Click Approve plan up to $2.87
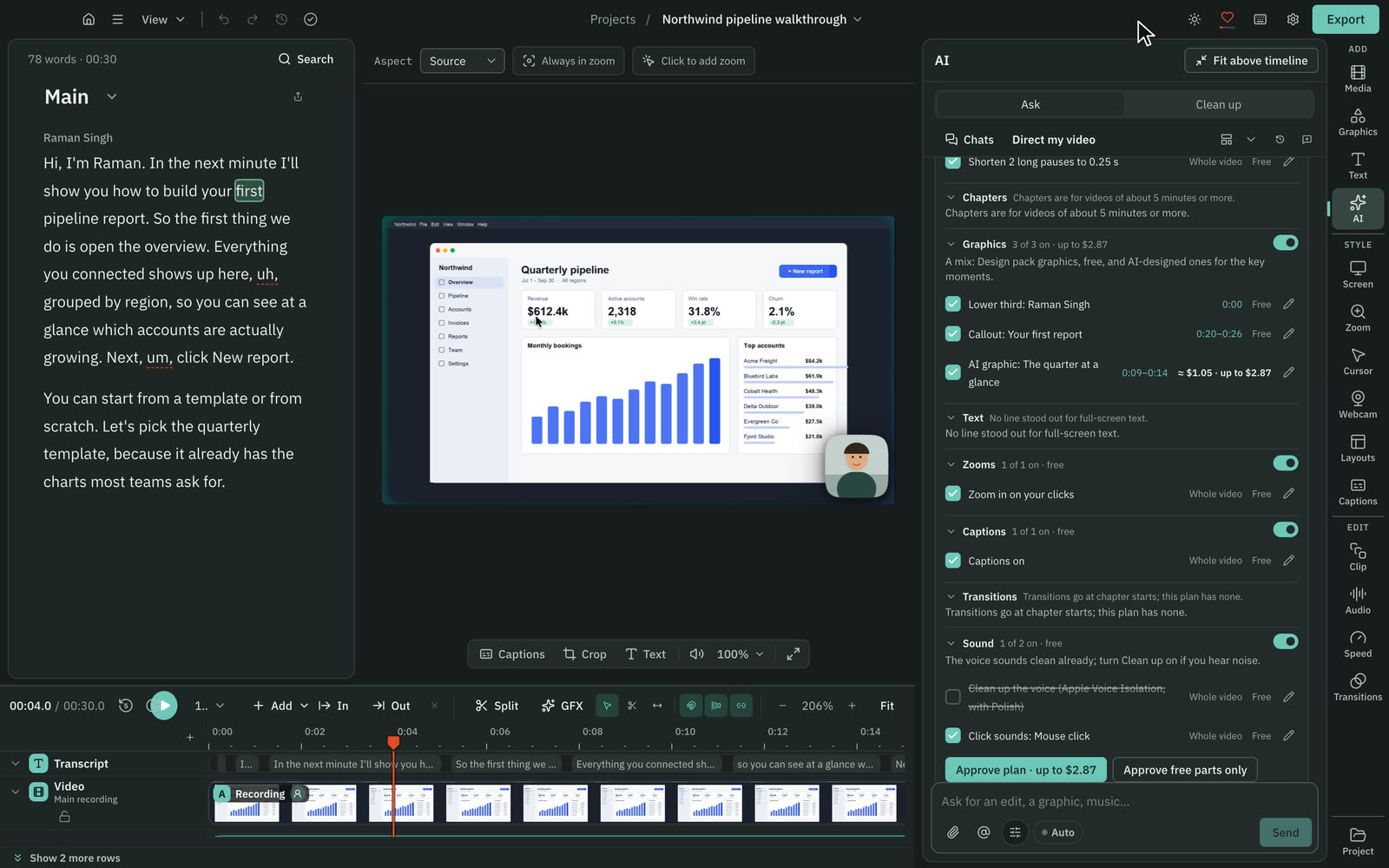Viewport: 1389px width, 868px height. click(x=1025, y=770)
